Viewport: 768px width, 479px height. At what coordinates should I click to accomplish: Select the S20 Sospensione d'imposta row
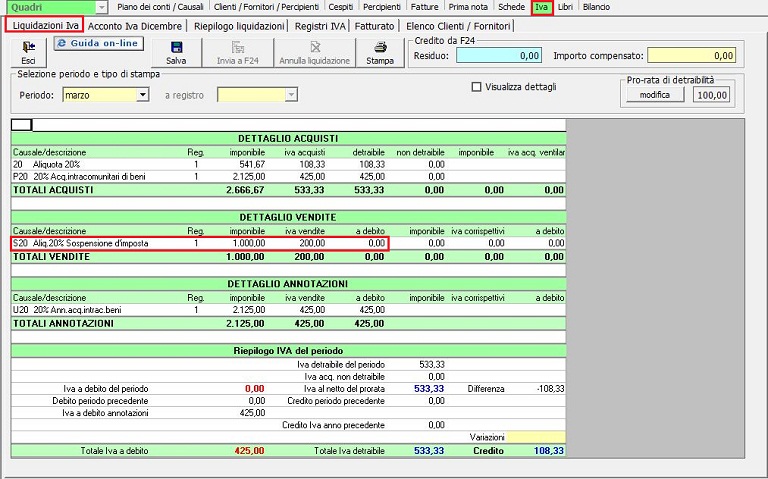[x=288, y=243]
